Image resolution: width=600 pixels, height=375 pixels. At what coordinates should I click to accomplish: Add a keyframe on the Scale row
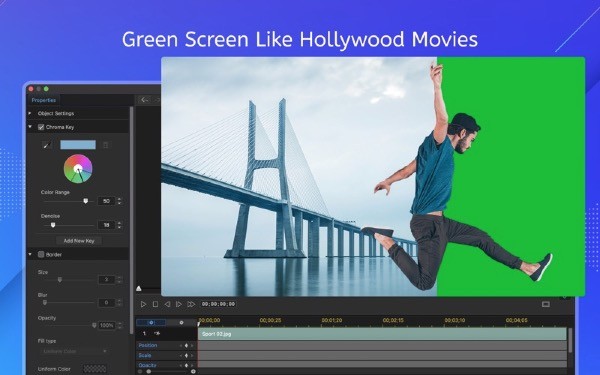(x=186, y=355)
